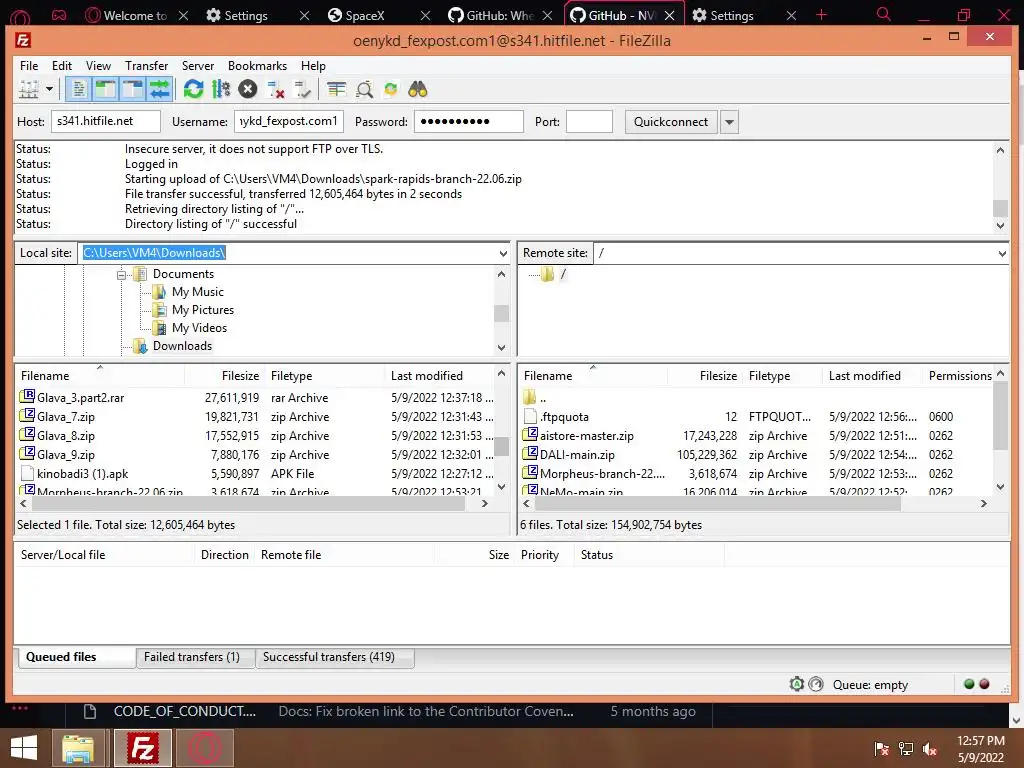Collapse the Documents tree node

click(121, 275)
